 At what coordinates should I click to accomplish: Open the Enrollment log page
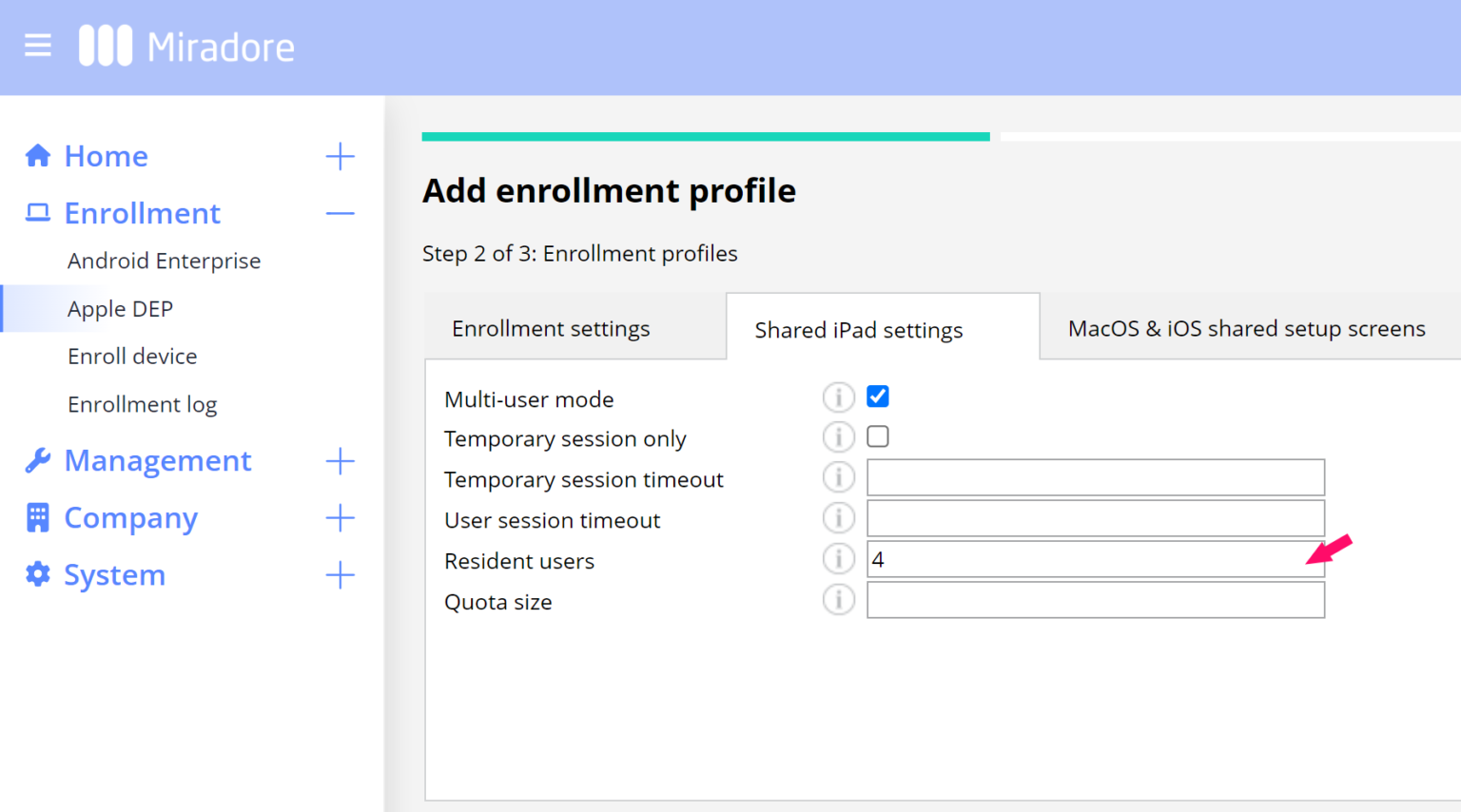(142, 403)
